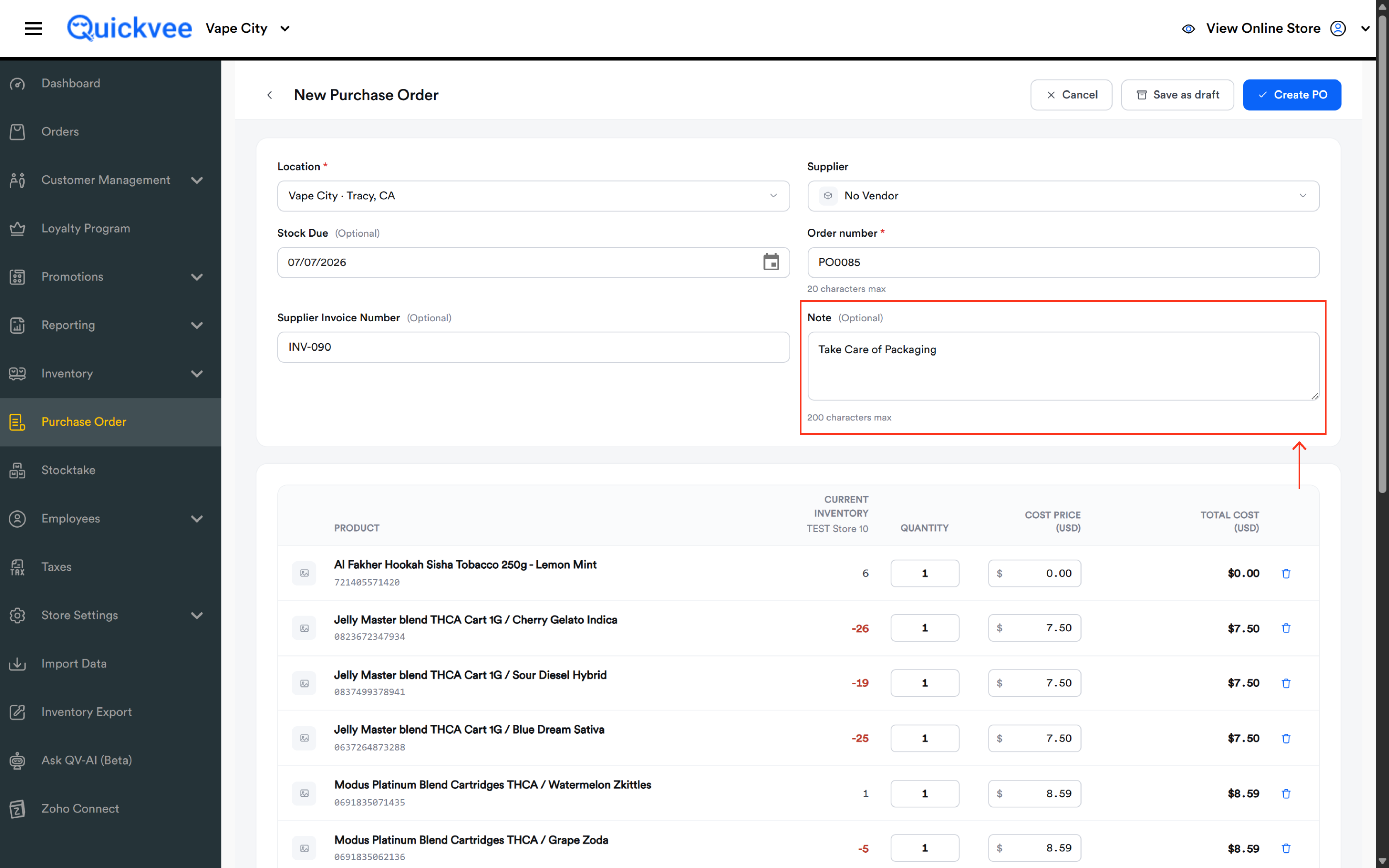Remove the Sour Diesel Hybrid product row

(x=1286, y=683)
